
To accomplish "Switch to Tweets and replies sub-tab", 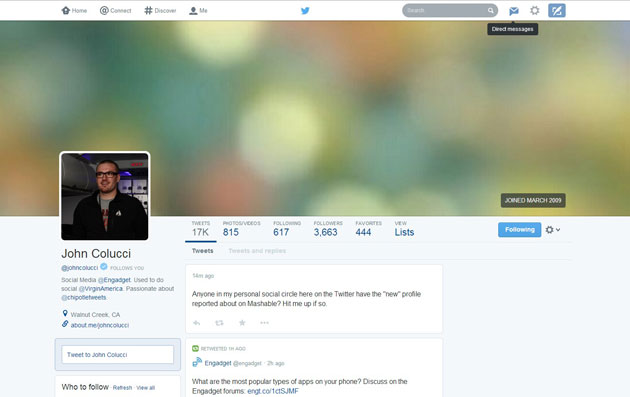I will point(257,251).
